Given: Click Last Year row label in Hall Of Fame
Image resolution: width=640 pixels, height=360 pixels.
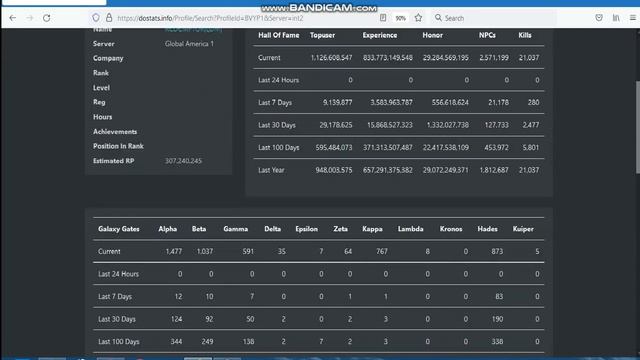Looking at the screenshot, I should [271, 170].
